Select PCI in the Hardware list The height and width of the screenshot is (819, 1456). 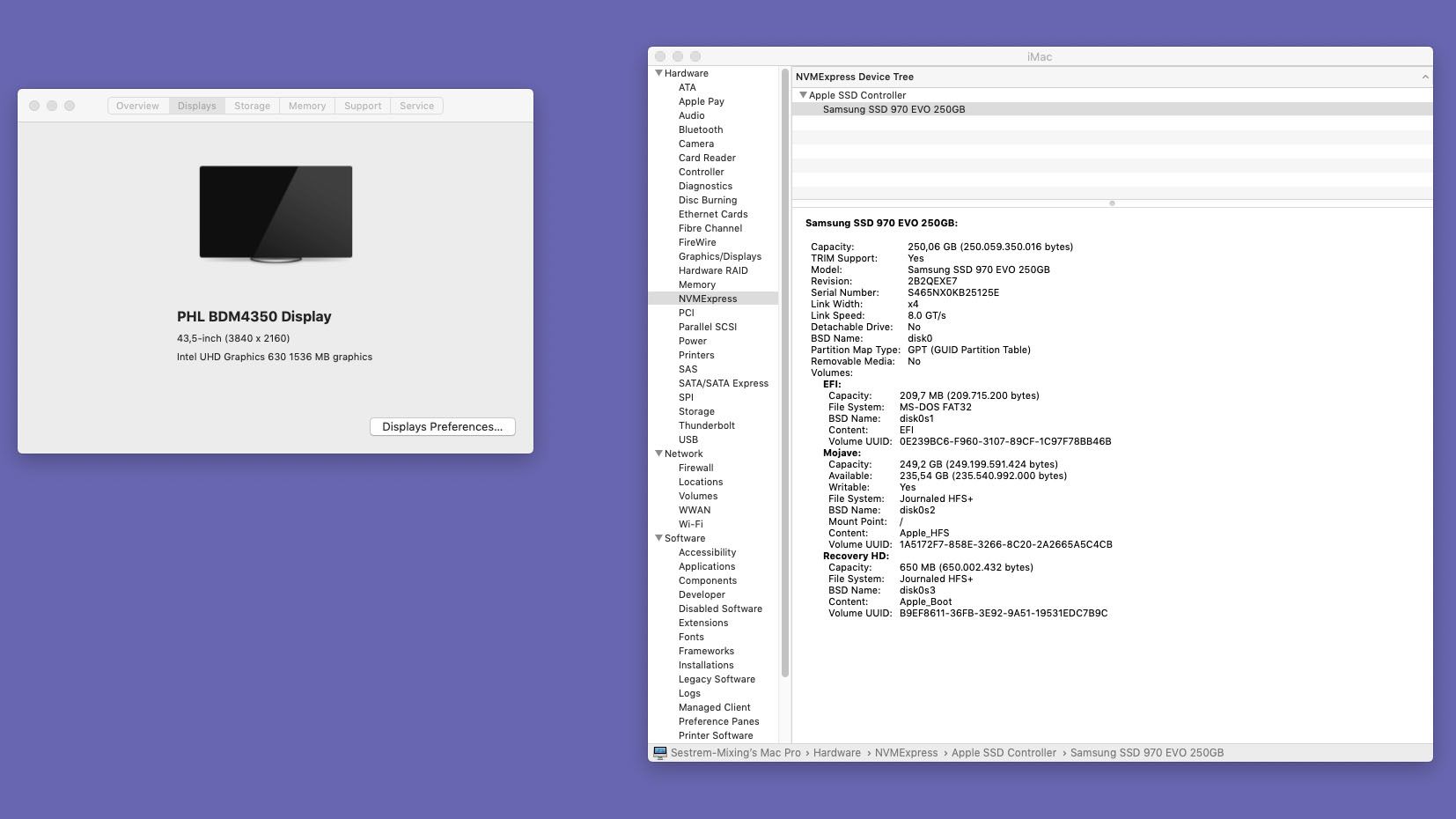tap(687, 313)
